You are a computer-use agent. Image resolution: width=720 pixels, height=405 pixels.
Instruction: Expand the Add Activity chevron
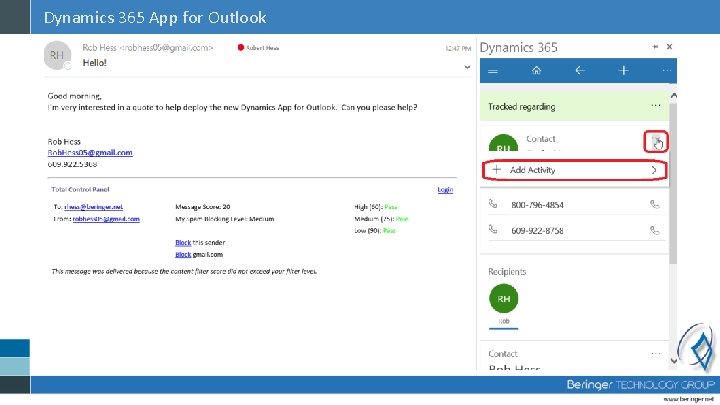654,170
